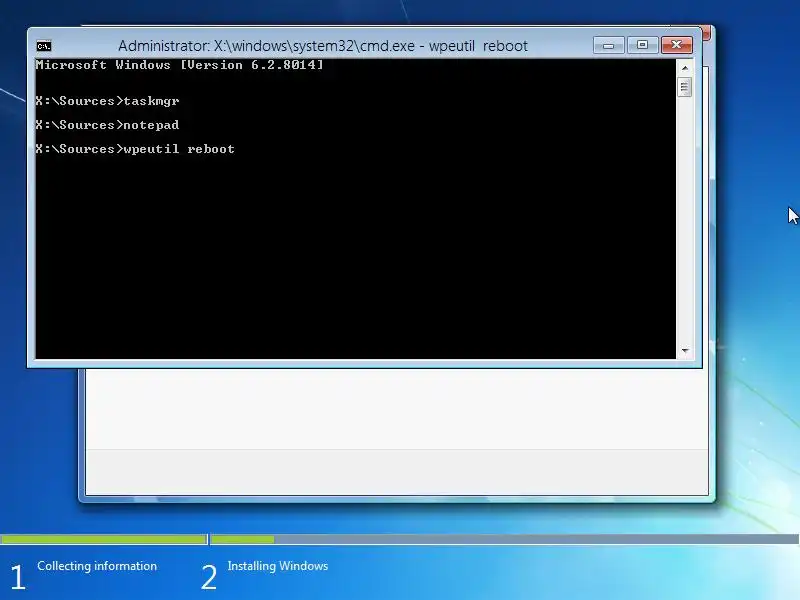Click the "X:\Sources>taskmgr" line
The width and height of the screenshot is (800, 600).
[x=107, y=101]
